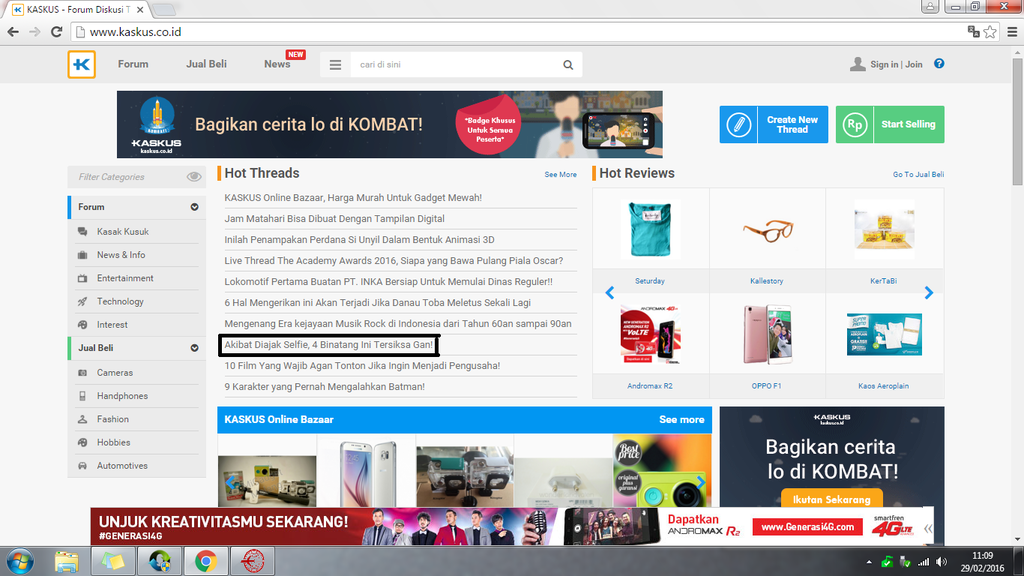Click the KASKUS logo home icon
This screenshot has width=1024, height=576.
(82, 65)
